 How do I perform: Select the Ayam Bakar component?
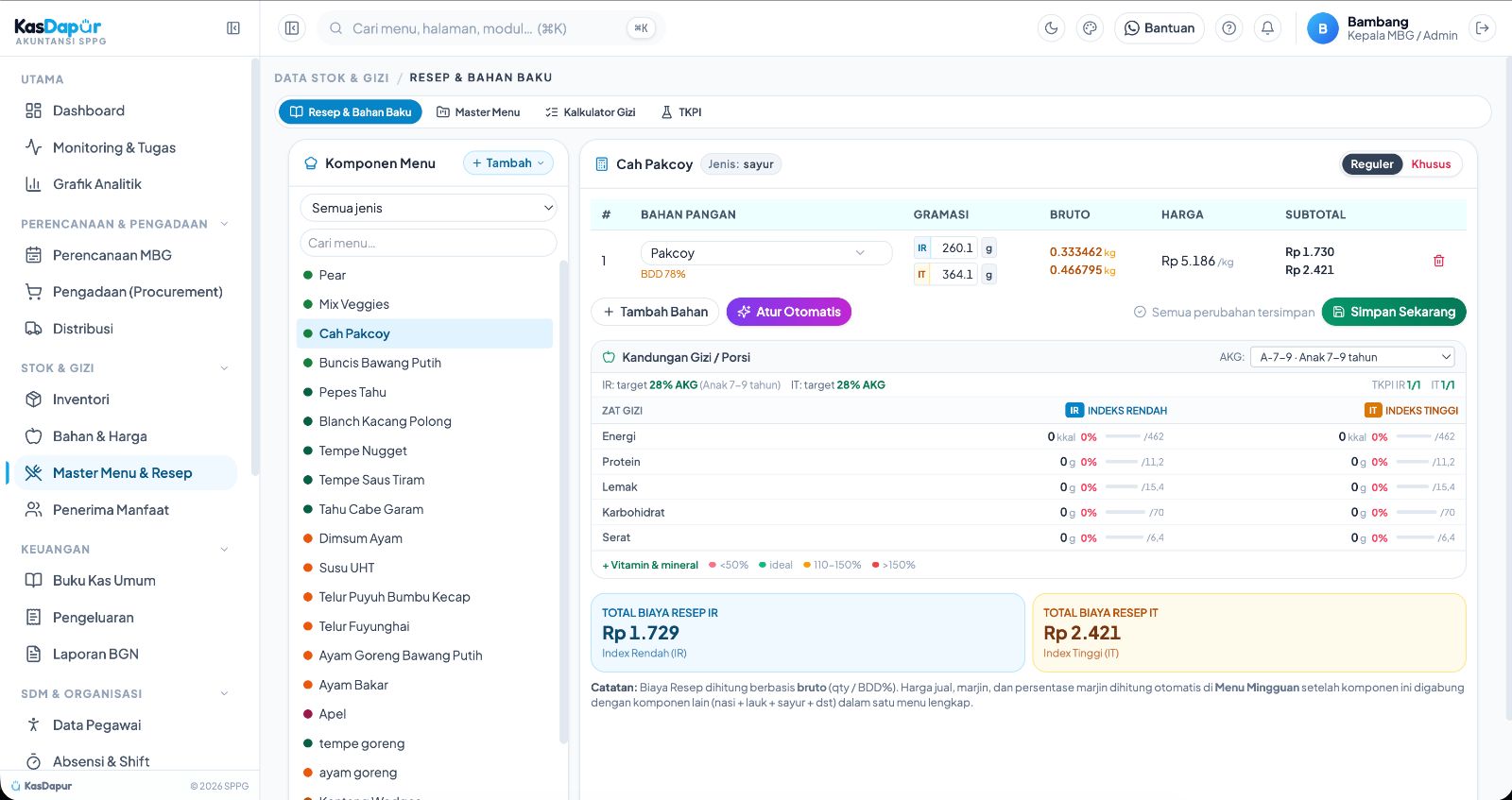pyautogui.click(x=424, y=685)
